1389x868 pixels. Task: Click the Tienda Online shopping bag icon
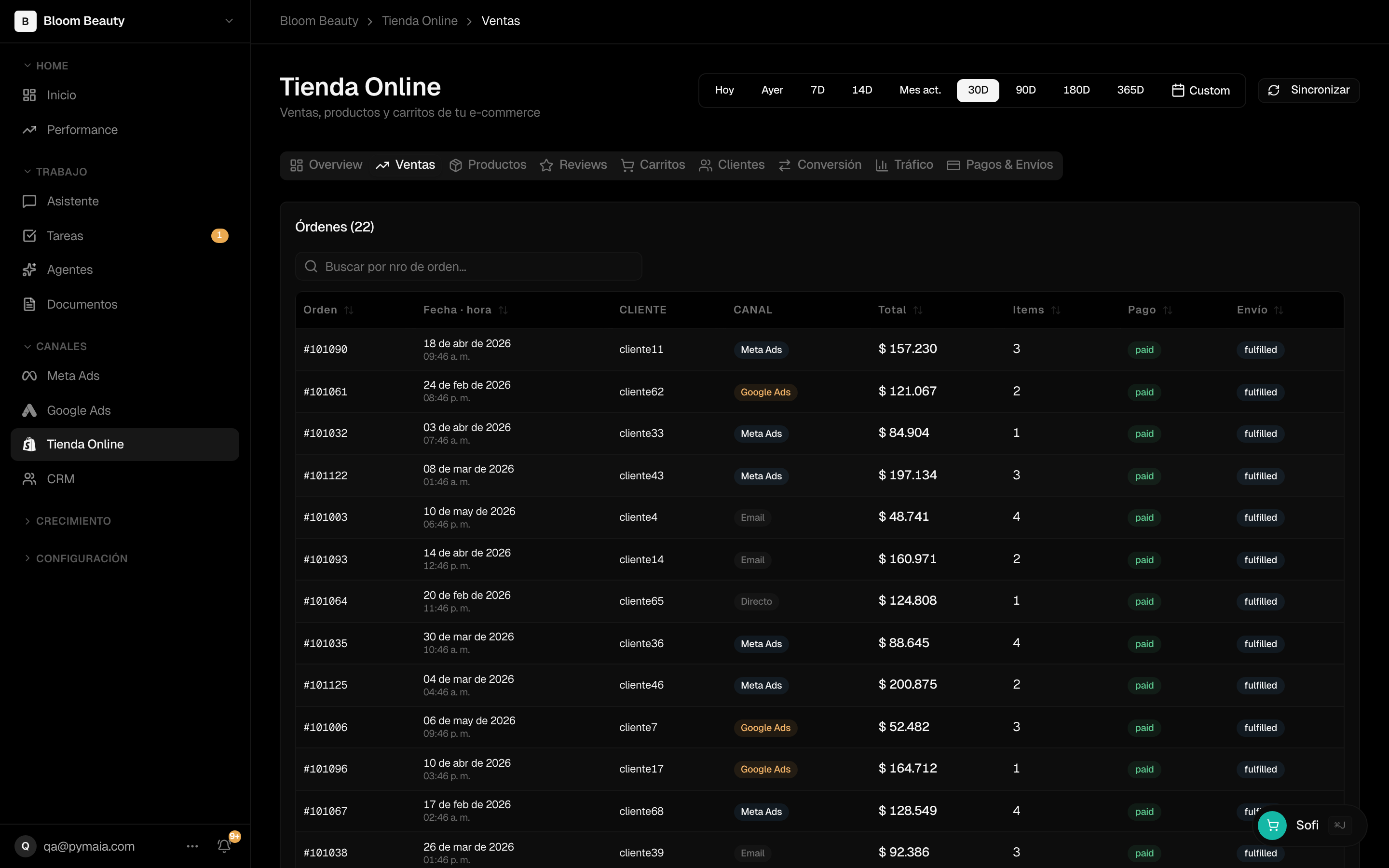click(29, 444)
